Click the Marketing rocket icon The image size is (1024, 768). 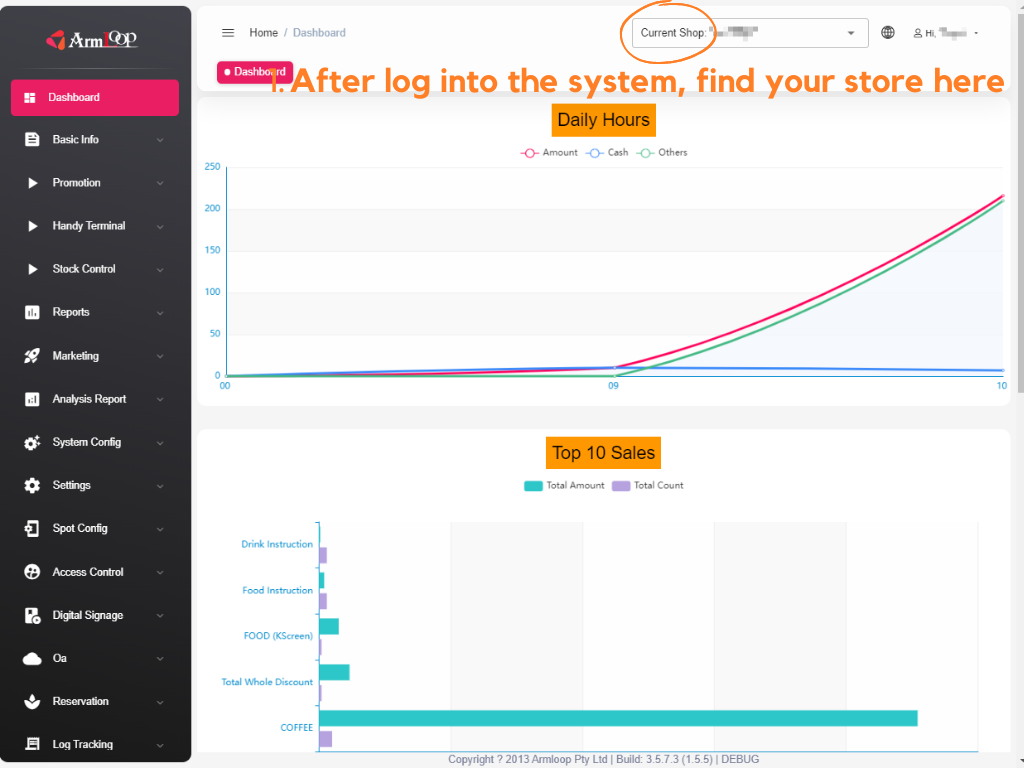click(32, 356)
